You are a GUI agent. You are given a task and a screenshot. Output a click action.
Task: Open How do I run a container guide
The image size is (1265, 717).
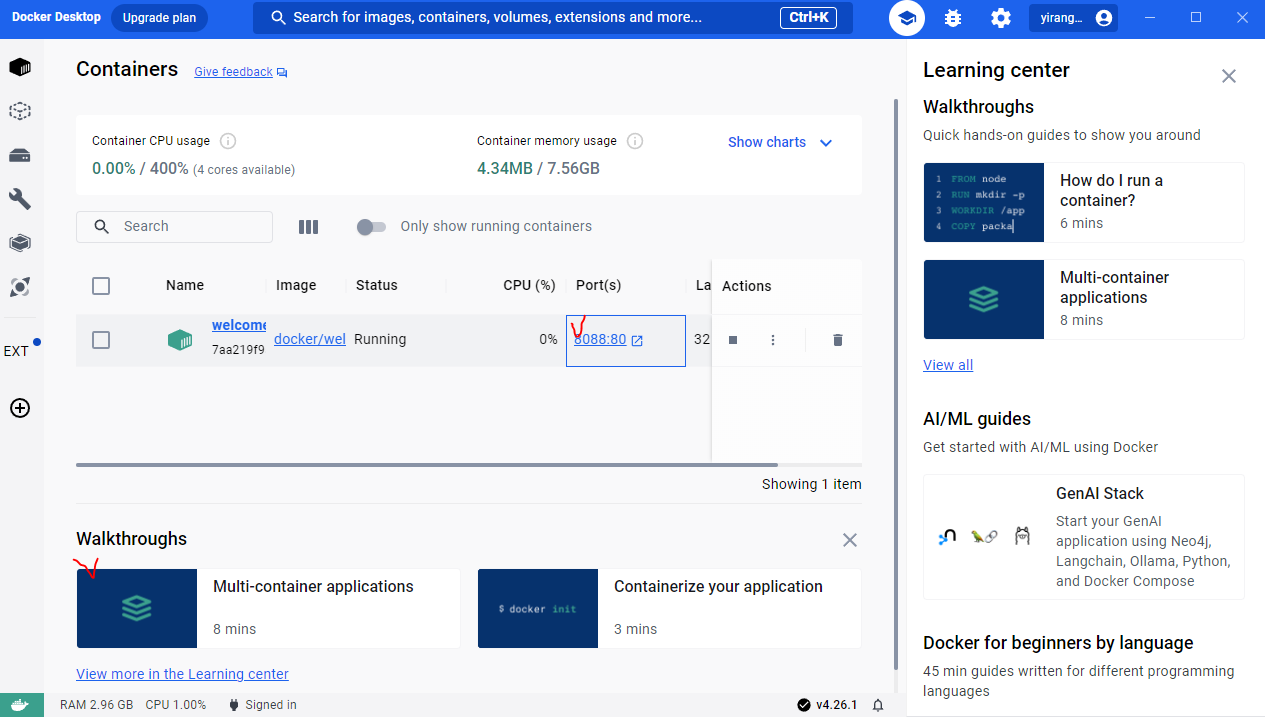[1084, 202]
